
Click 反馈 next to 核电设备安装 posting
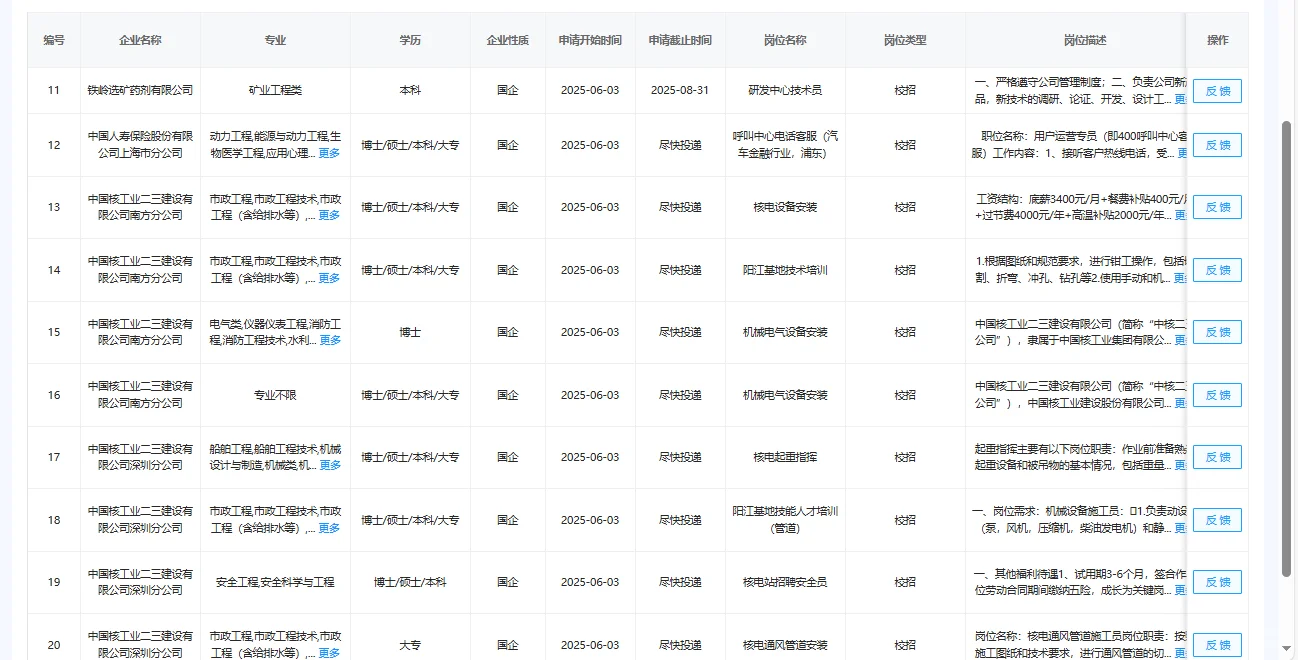click(x=1216, y=206)
